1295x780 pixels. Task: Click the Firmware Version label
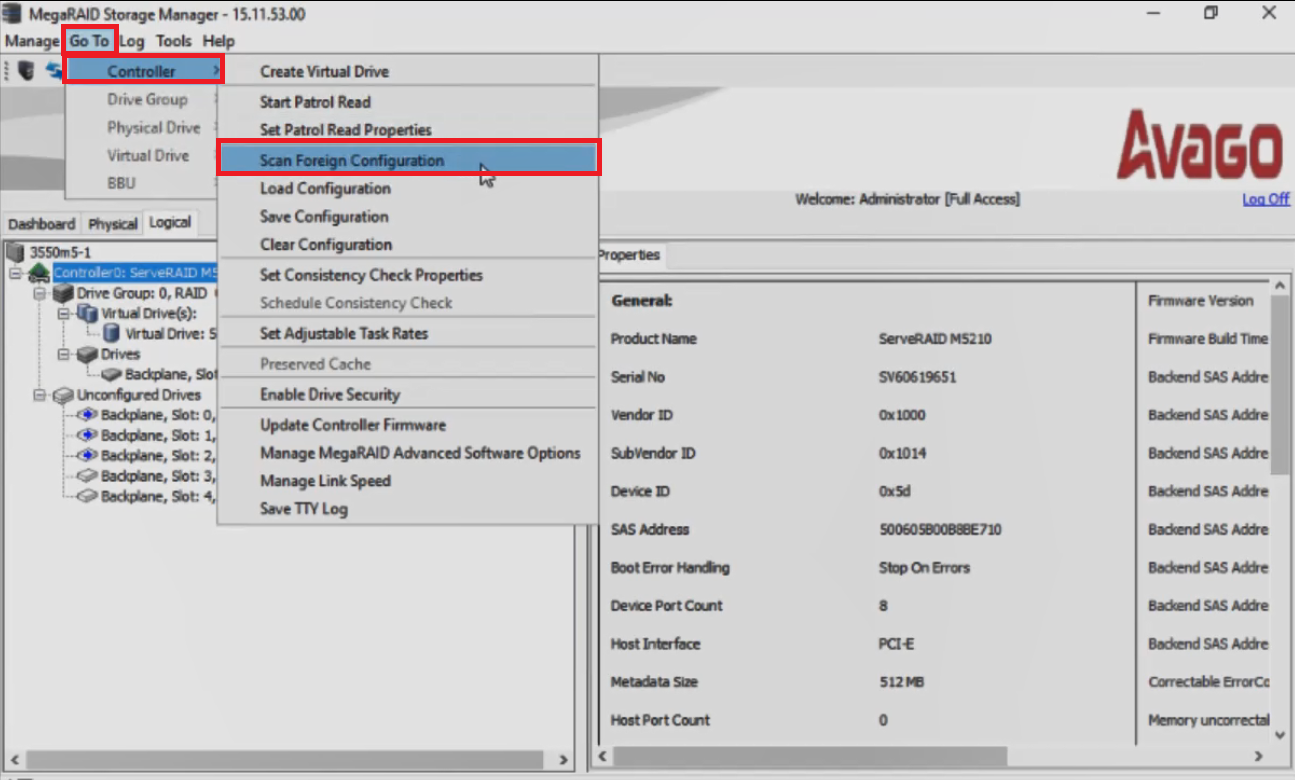[1200, 301]
